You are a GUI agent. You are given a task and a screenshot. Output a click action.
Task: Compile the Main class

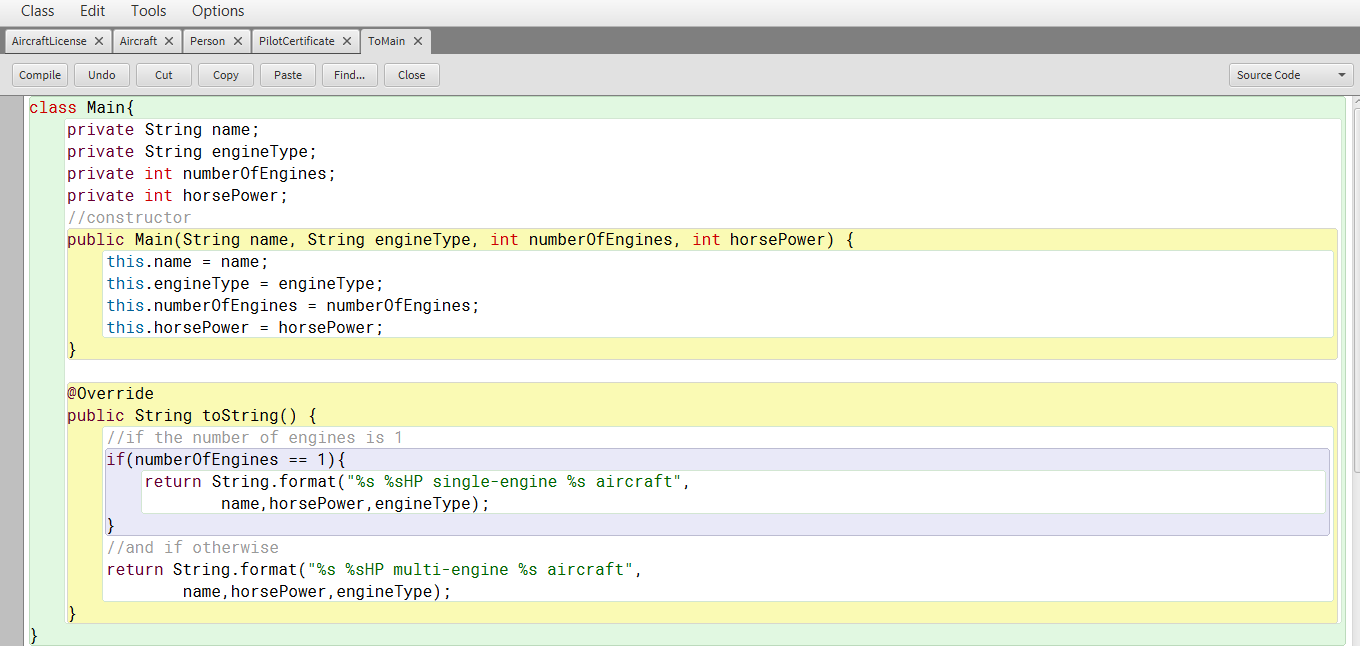[x=39, y=74]
